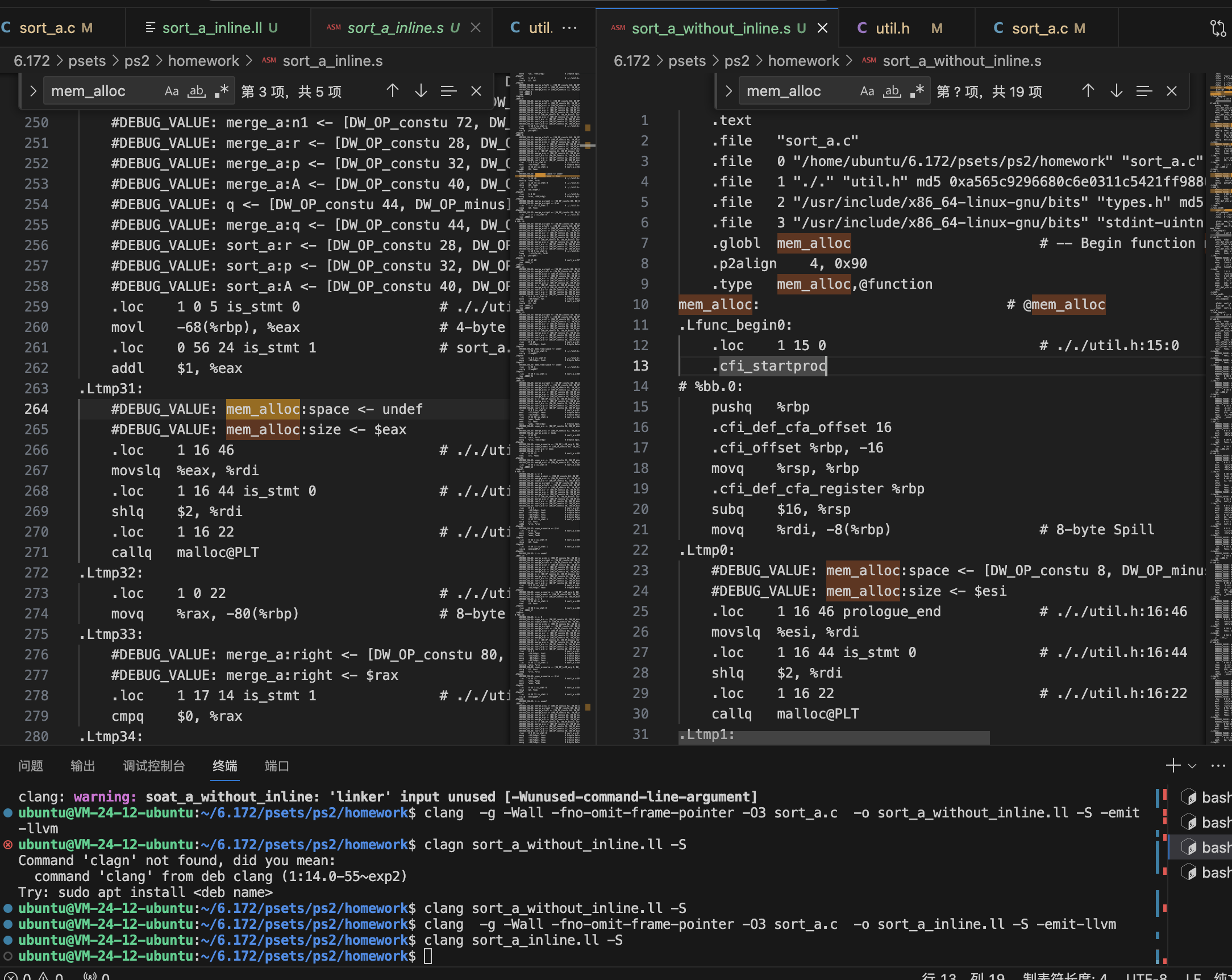
Task: Click find-in-selection icon in right find widget
Action: point(1143,91)
